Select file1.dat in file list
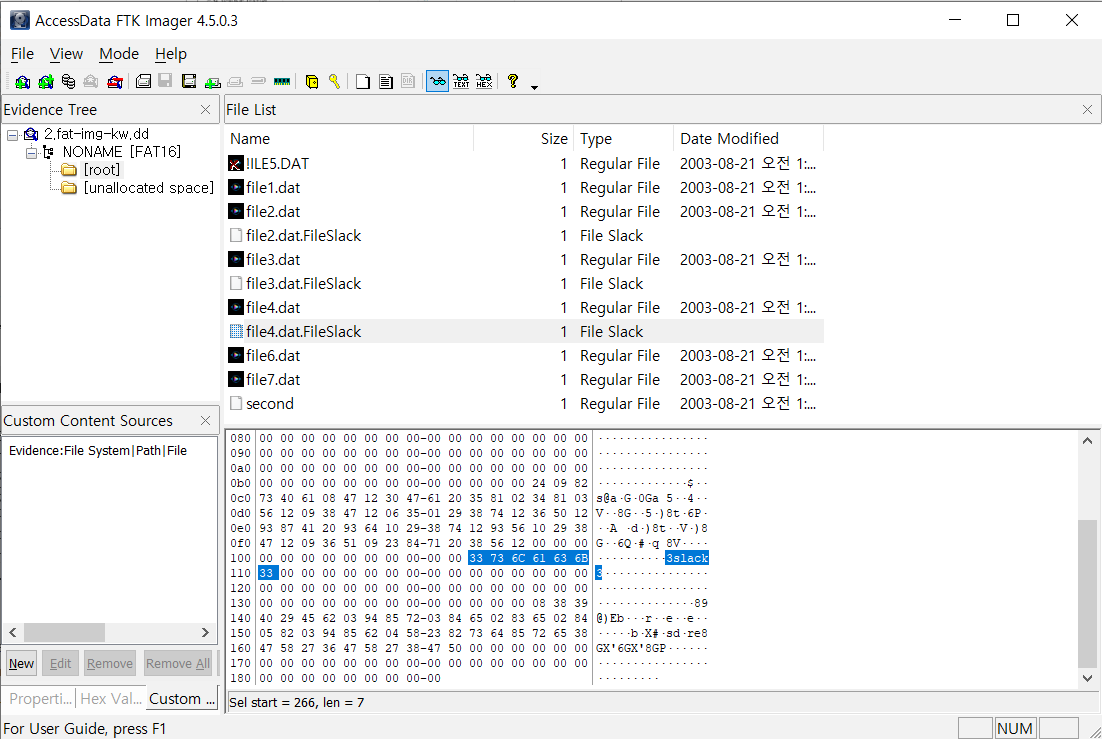 273,188
